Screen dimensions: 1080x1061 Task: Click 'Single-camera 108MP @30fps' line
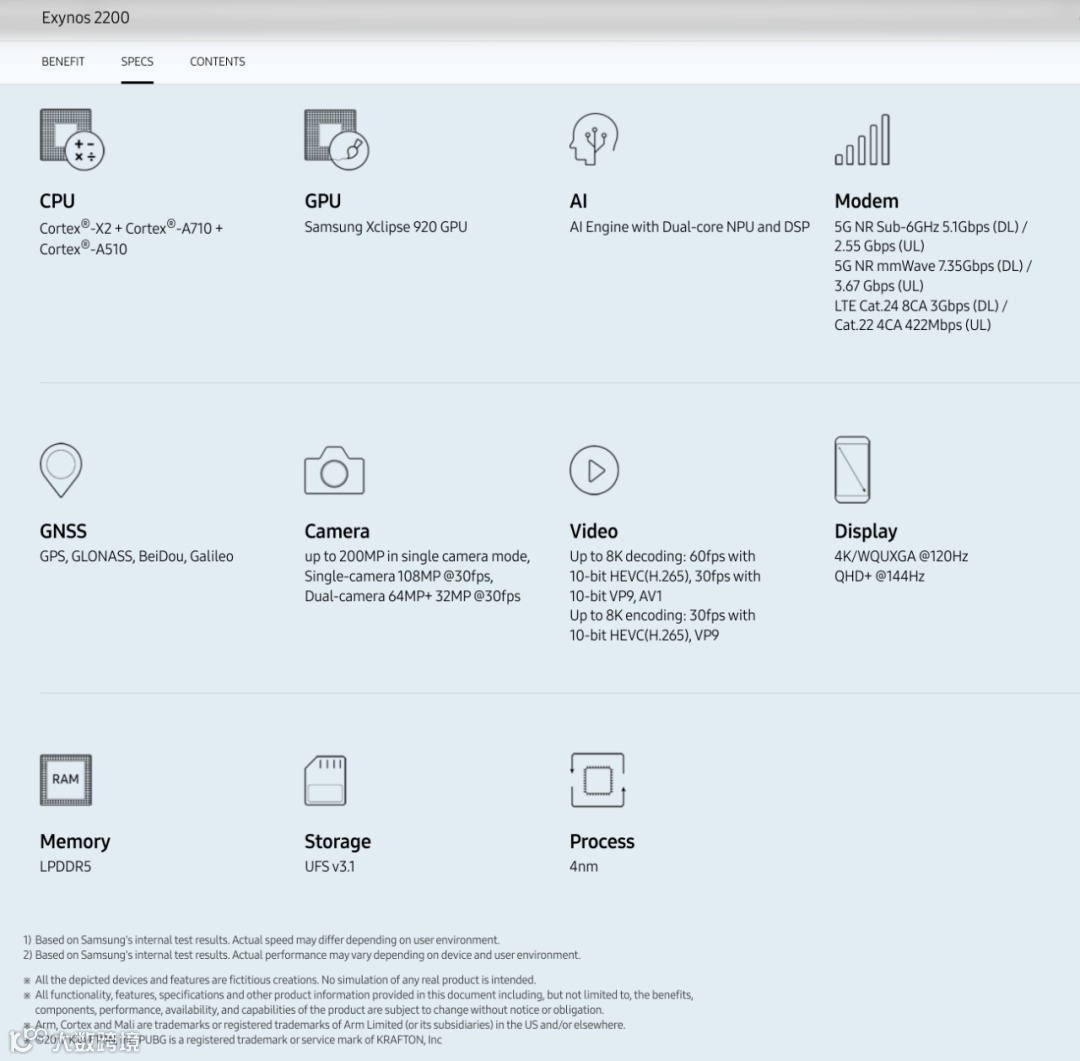coord(399,576)
